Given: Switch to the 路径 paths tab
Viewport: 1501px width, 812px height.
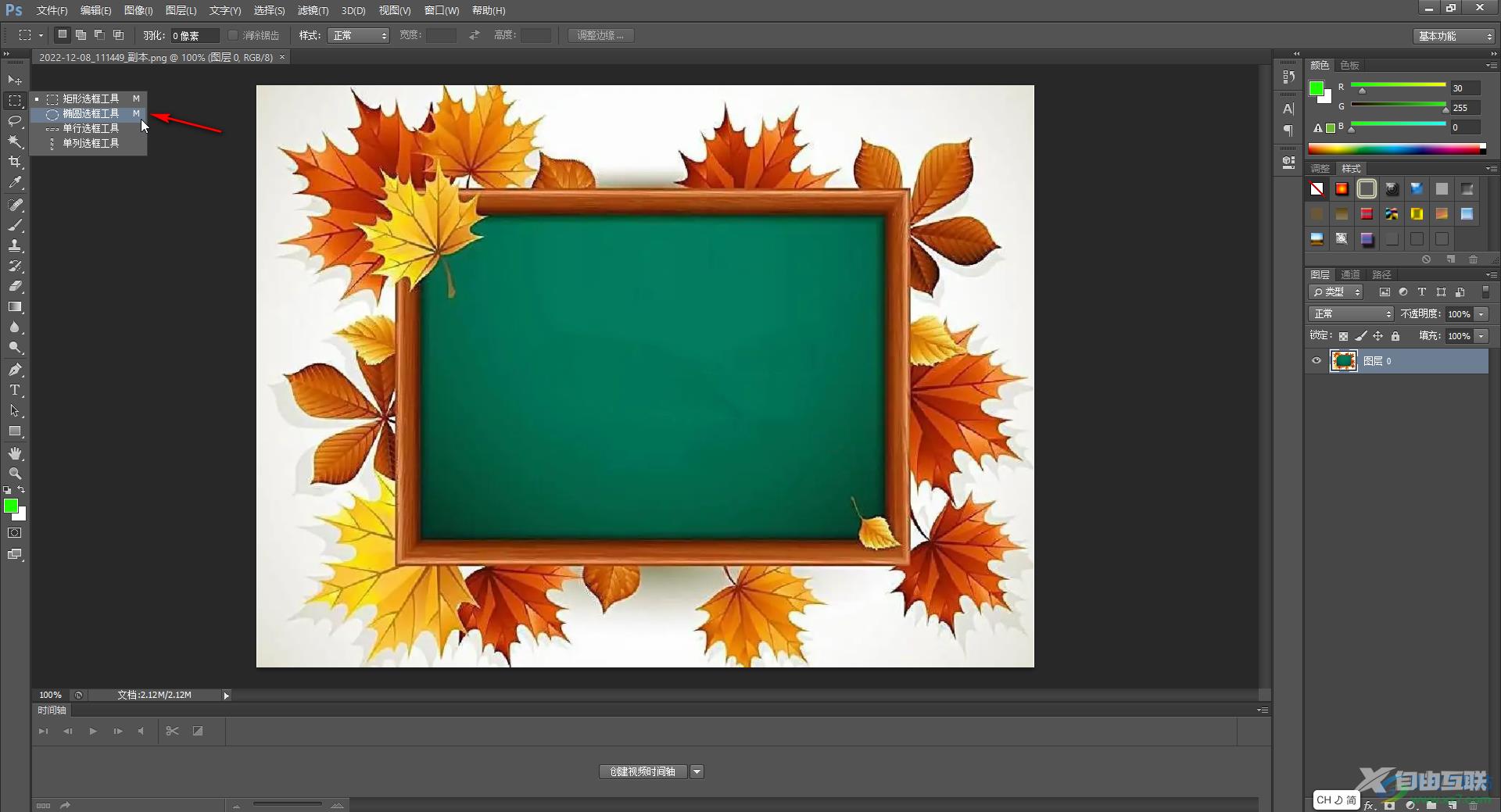Looking at the screenshot, I should pos(1381,274).
